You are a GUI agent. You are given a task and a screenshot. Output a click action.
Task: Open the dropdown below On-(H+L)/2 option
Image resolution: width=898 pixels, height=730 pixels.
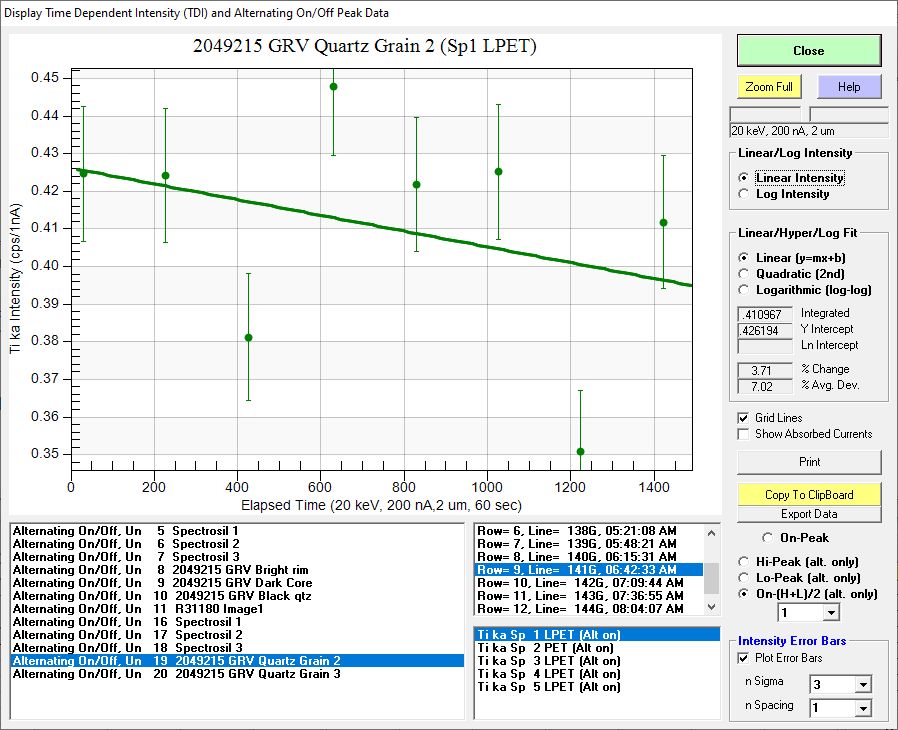click(x=830, y=612)
